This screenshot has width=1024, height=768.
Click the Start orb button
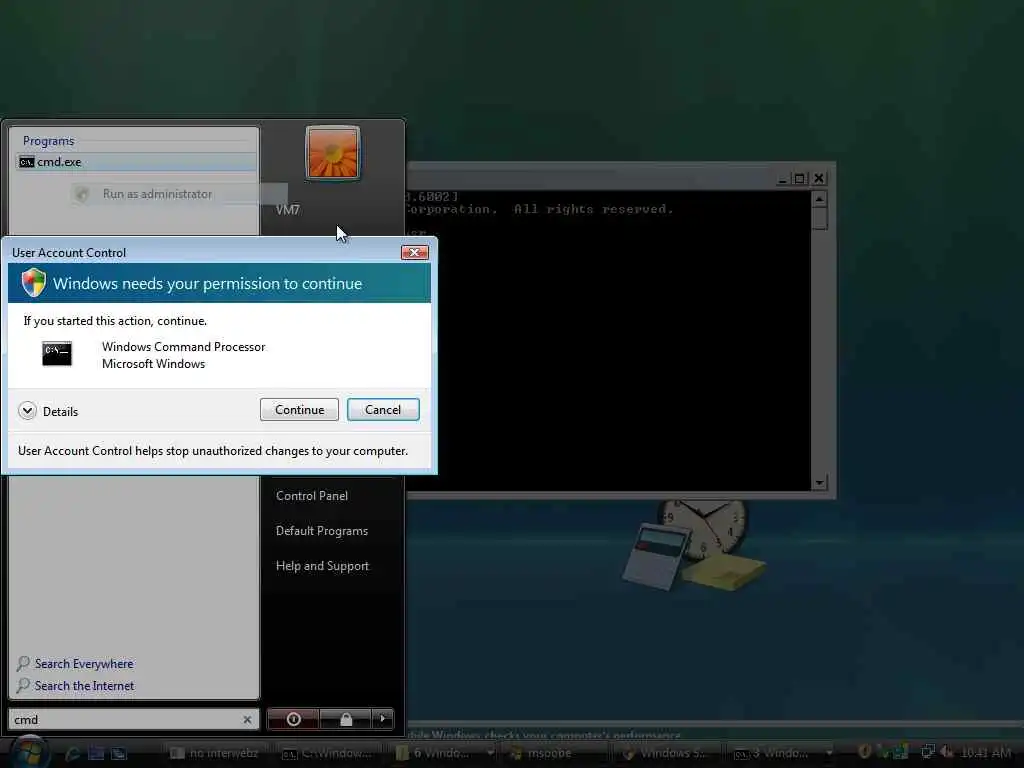pos(29,751)
